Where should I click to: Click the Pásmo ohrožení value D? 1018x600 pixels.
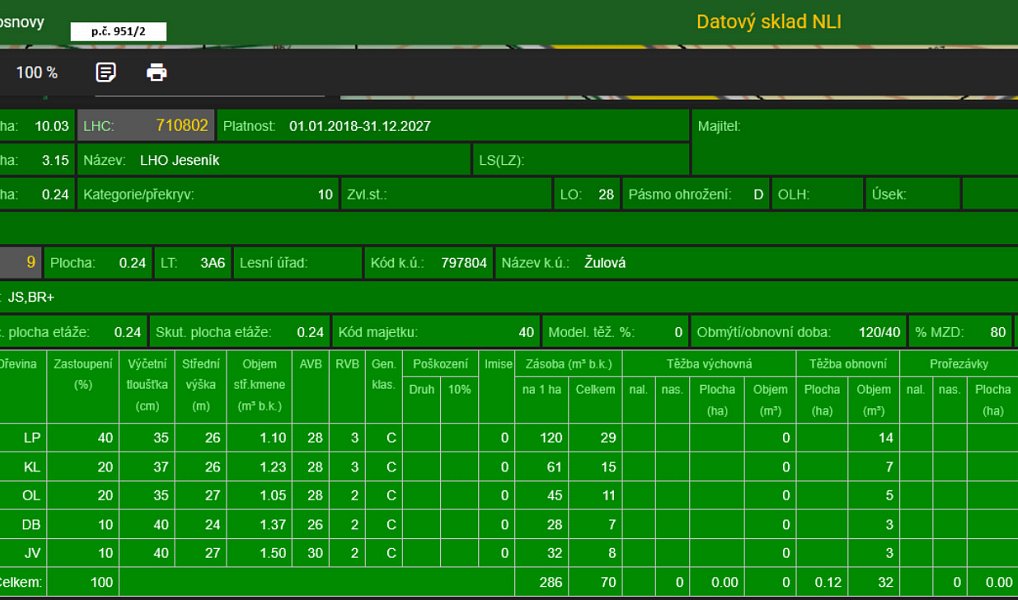(758, 194)
